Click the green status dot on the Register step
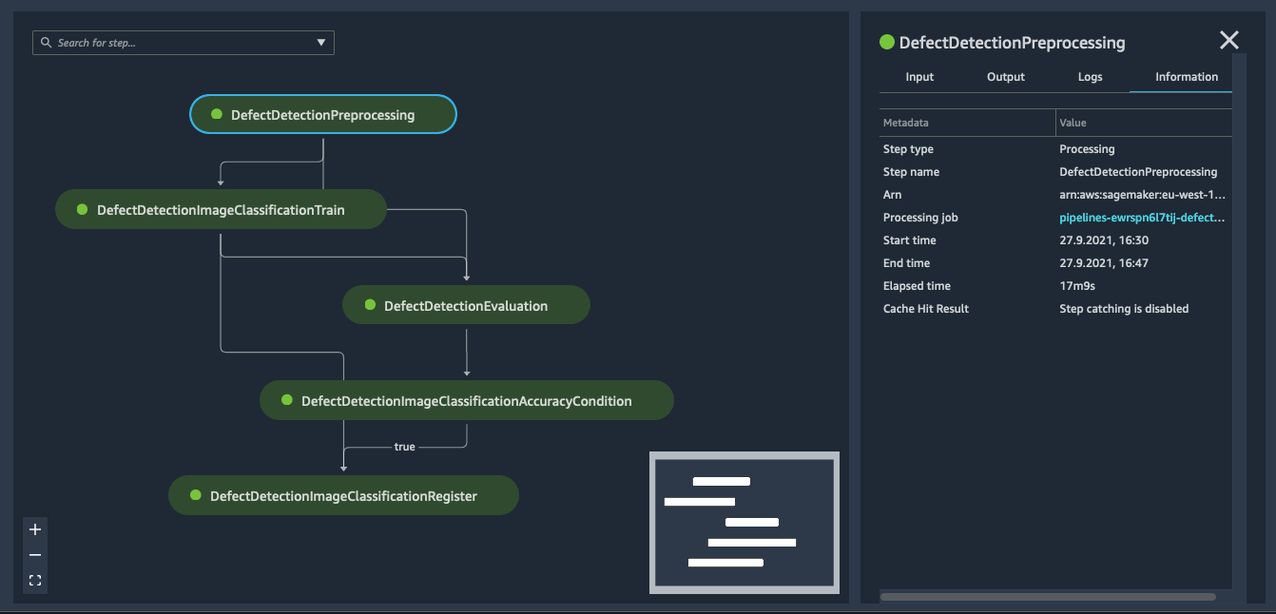 pyautogui.click(x=196, y=495)
